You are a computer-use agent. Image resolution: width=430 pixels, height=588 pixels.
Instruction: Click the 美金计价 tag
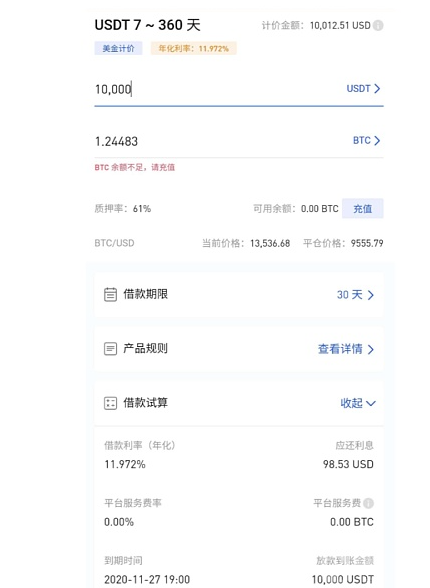[x=118, y=48]
